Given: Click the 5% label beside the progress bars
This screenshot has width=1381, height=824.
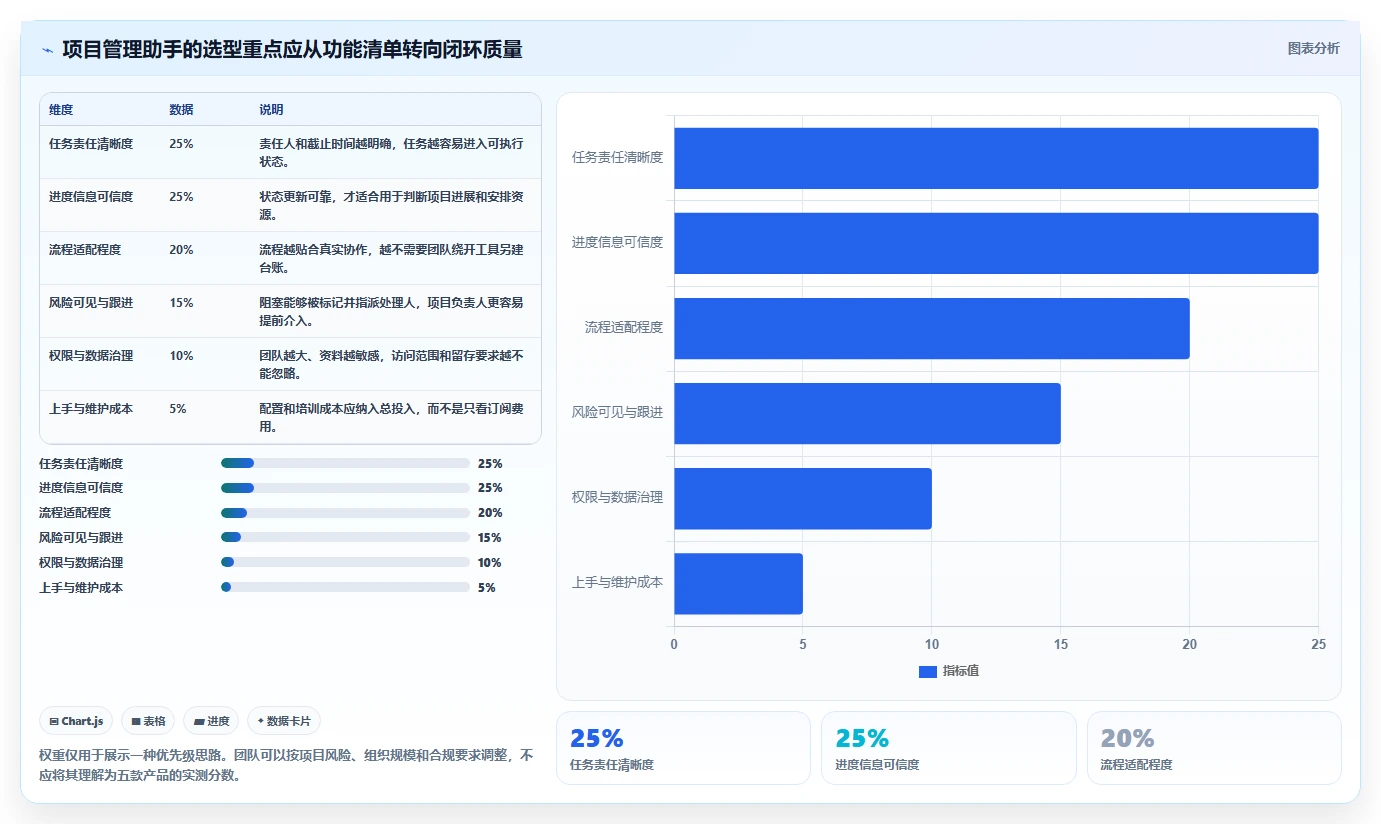Looking at the screenshot, I should tap(487, 588).
